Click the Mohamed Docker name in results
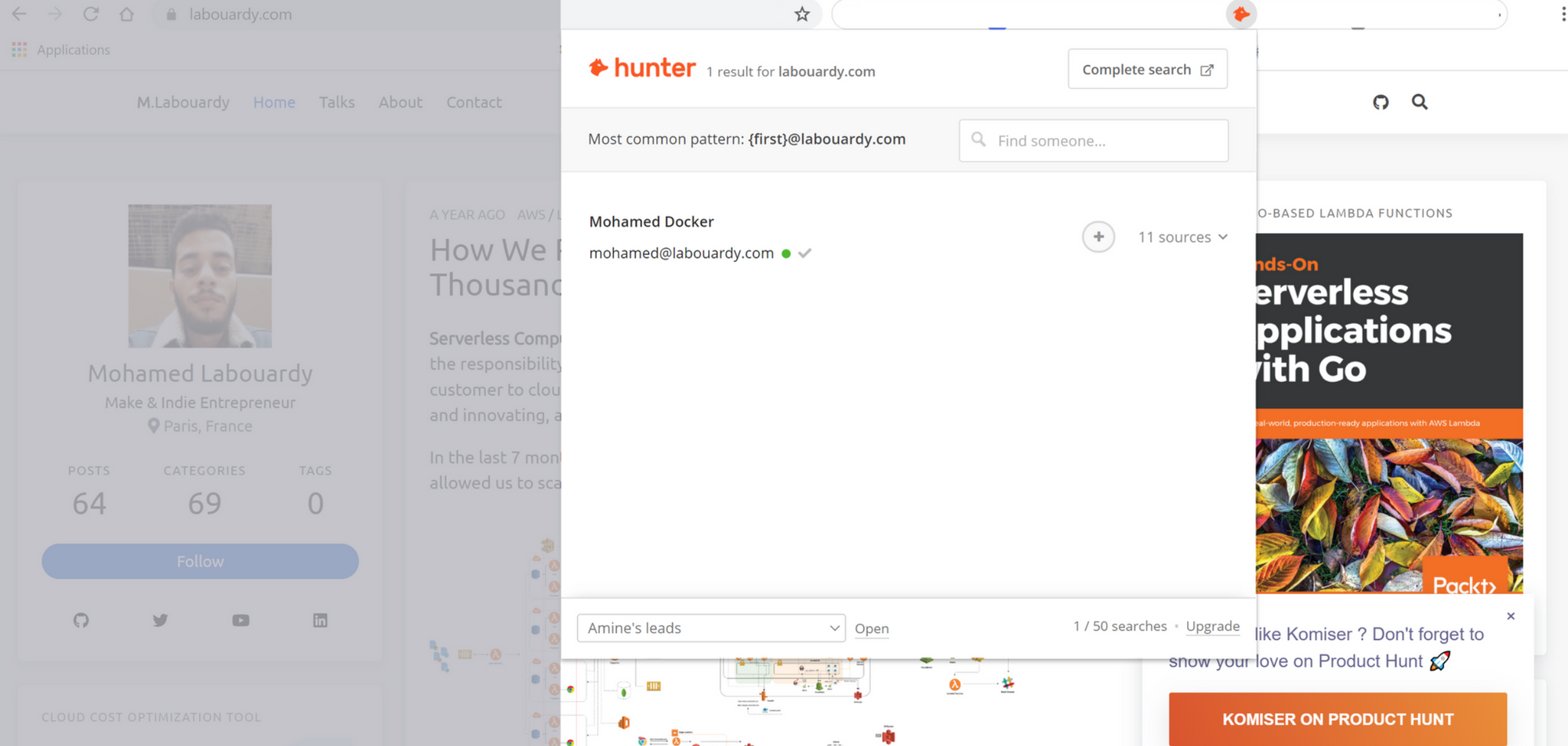The image size is (1568, 746). click(652, 222)
